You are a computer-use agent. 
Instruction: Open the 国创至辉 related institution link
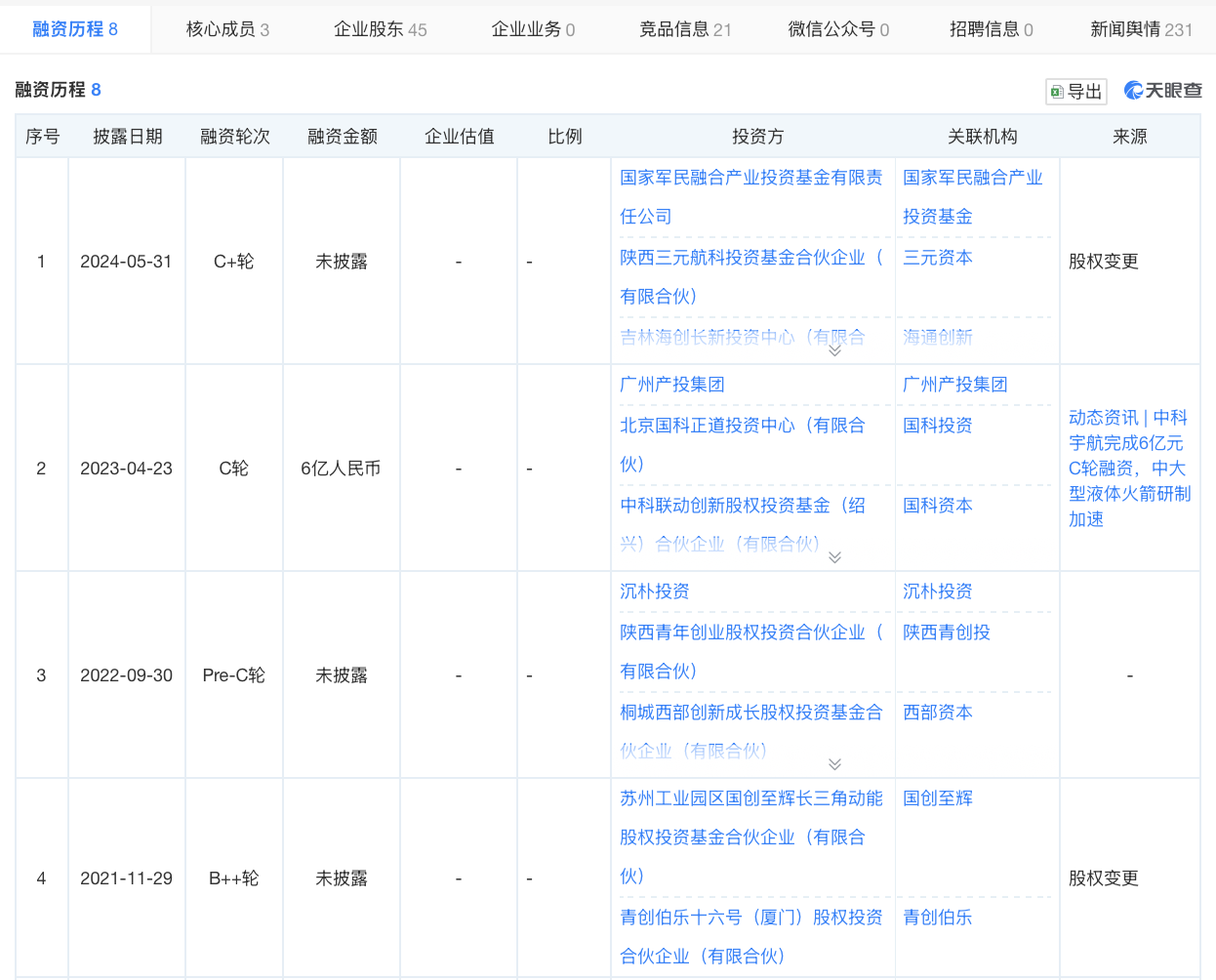coord(937,798)
